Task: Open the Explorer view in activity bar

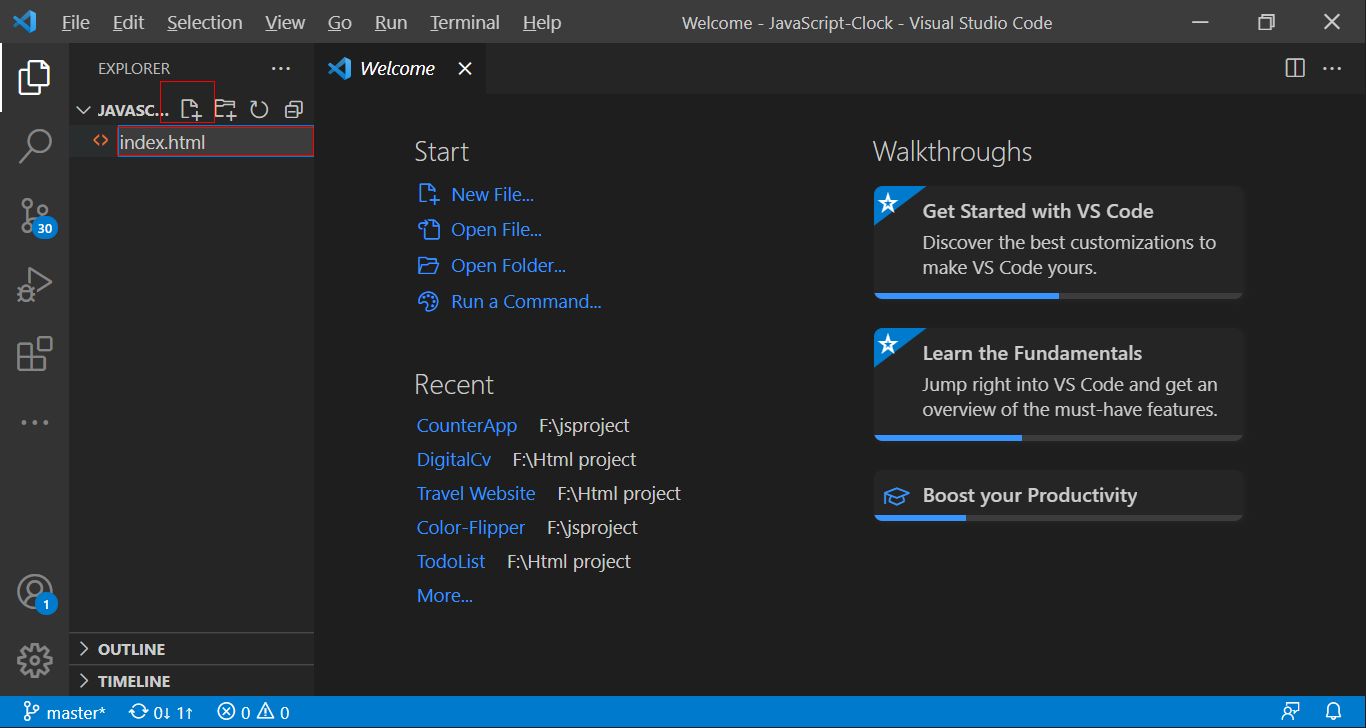Action: point(34,77)
